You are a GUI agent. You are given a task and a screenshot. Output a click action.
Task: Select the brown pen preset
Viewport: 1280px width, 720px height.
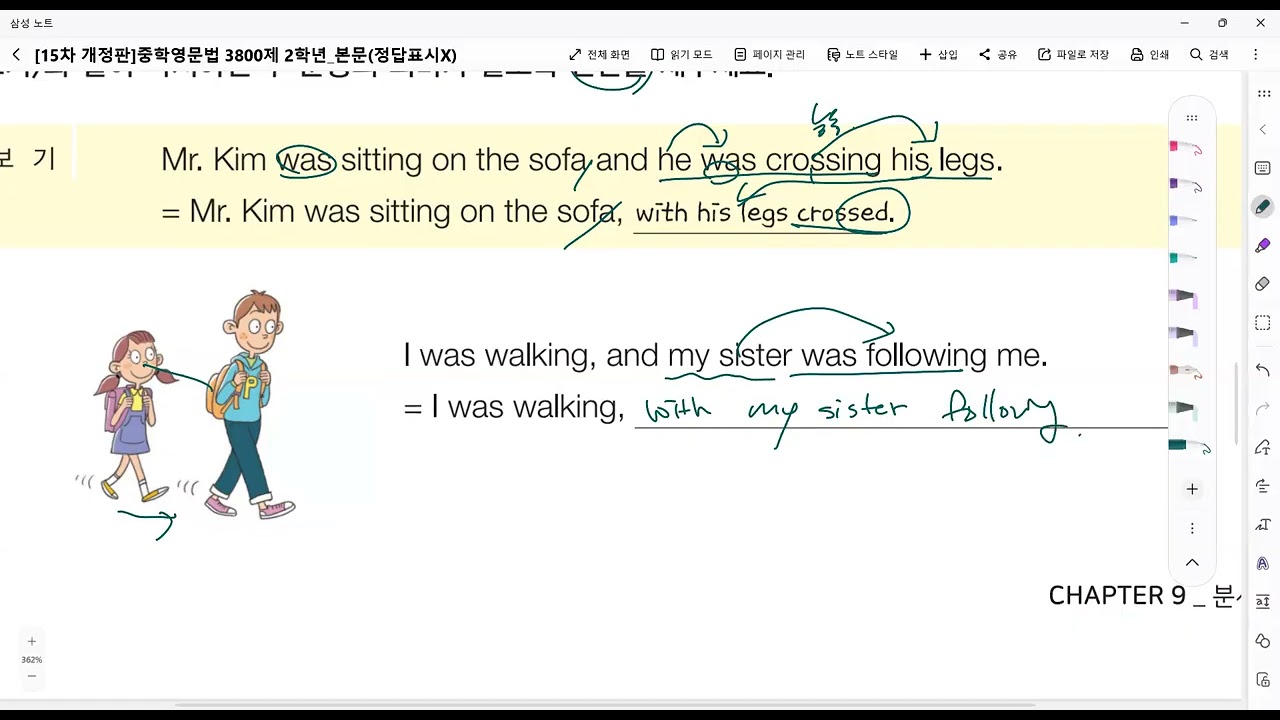click(1186, 371)
